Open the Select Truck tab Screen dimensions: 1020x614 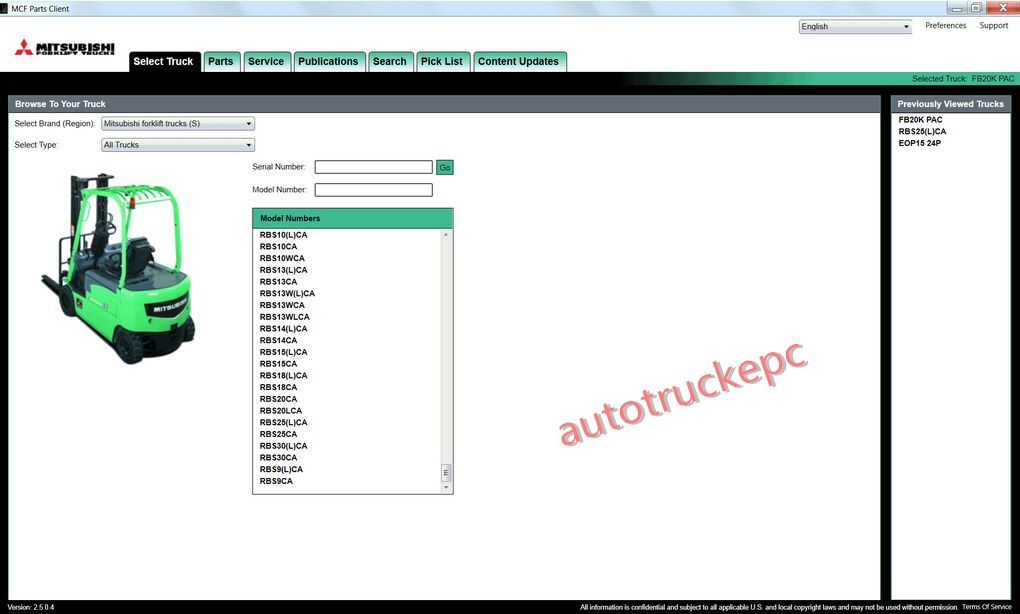pyautogui.click(x=163, y=61)
